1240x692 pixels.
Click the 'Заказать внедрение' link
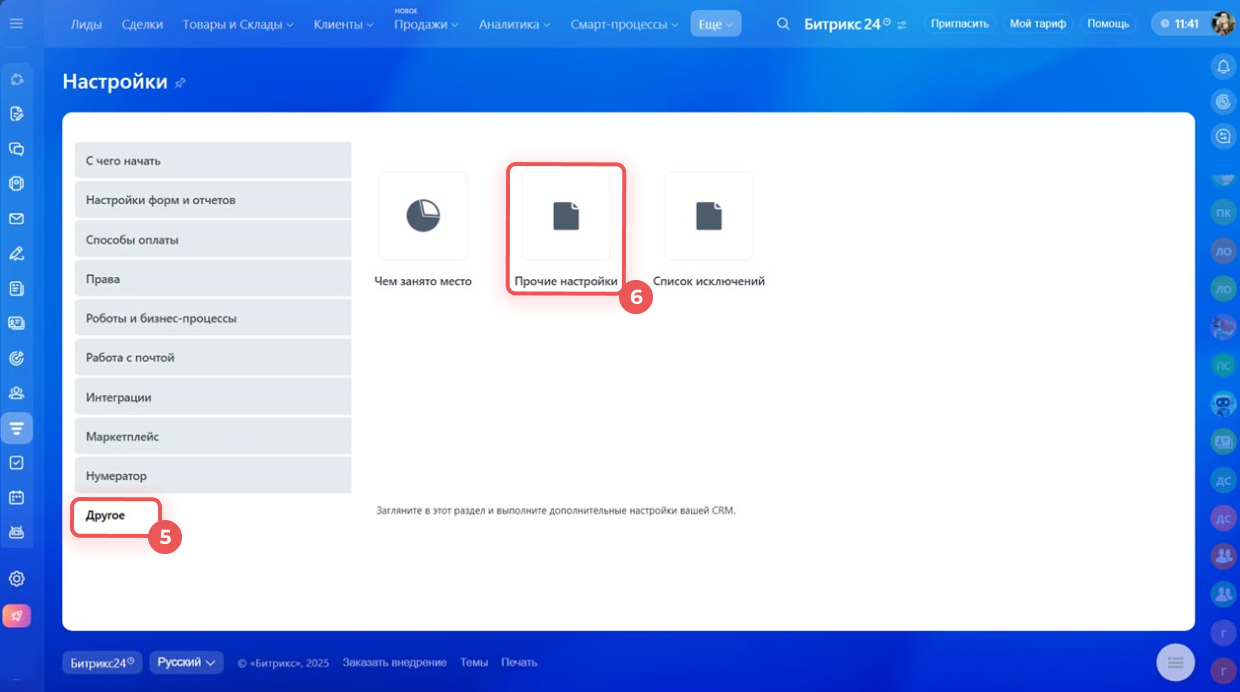tap(394, 662)
